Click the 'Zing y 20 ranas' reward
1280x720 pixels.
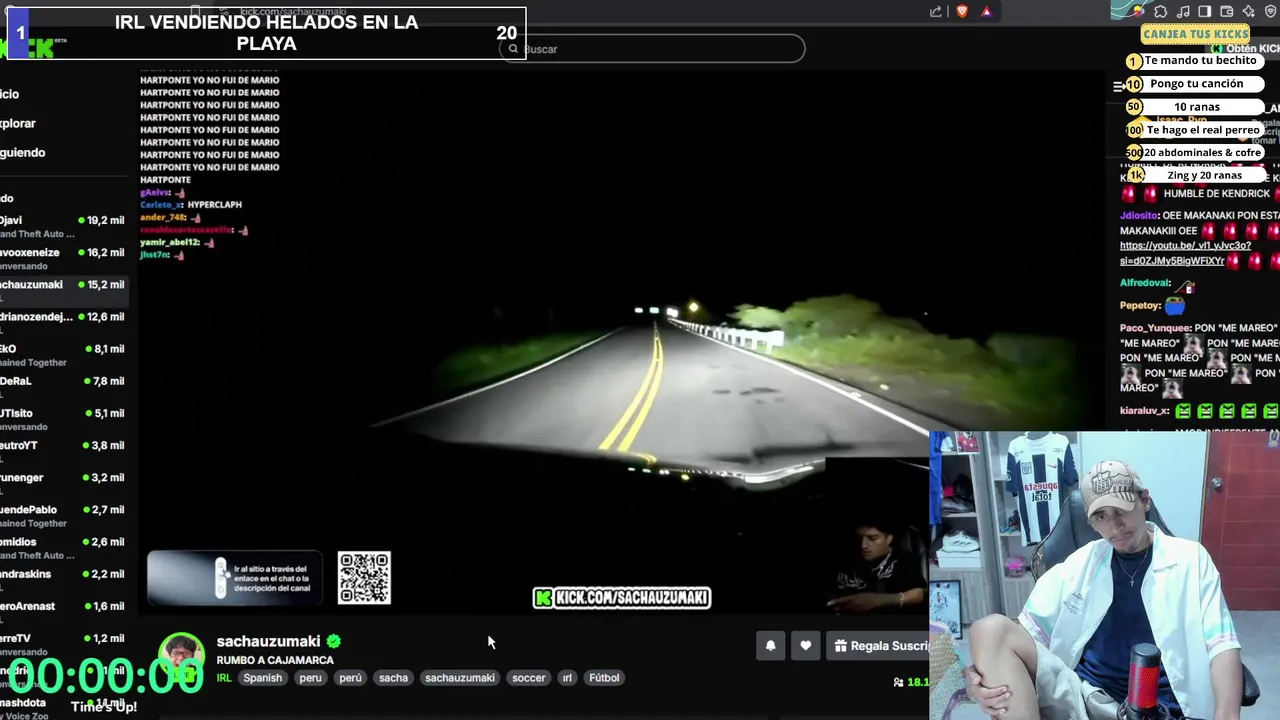[x=1196, y=175]
